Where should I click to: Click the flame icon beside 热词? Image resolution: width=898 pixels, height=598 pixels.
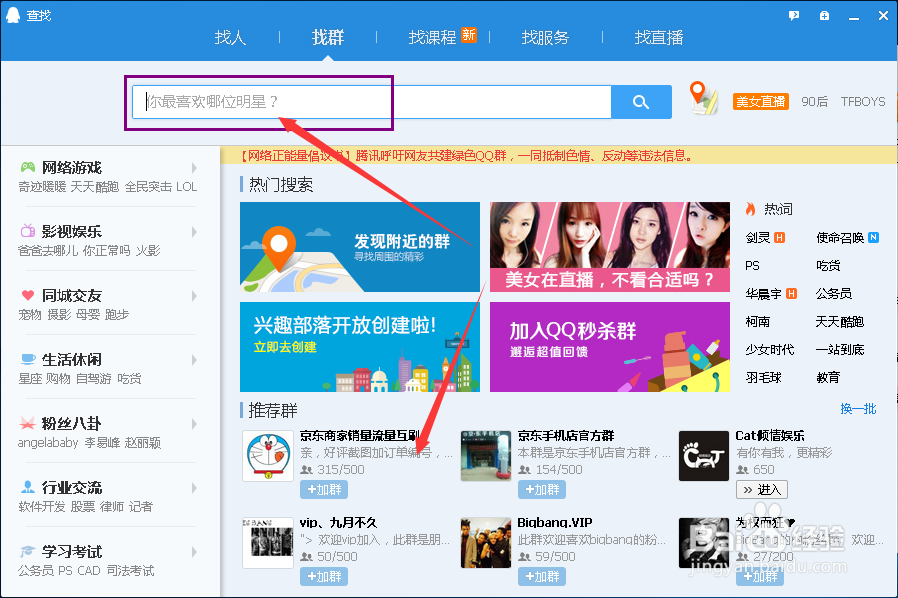(x=750, y=209)
